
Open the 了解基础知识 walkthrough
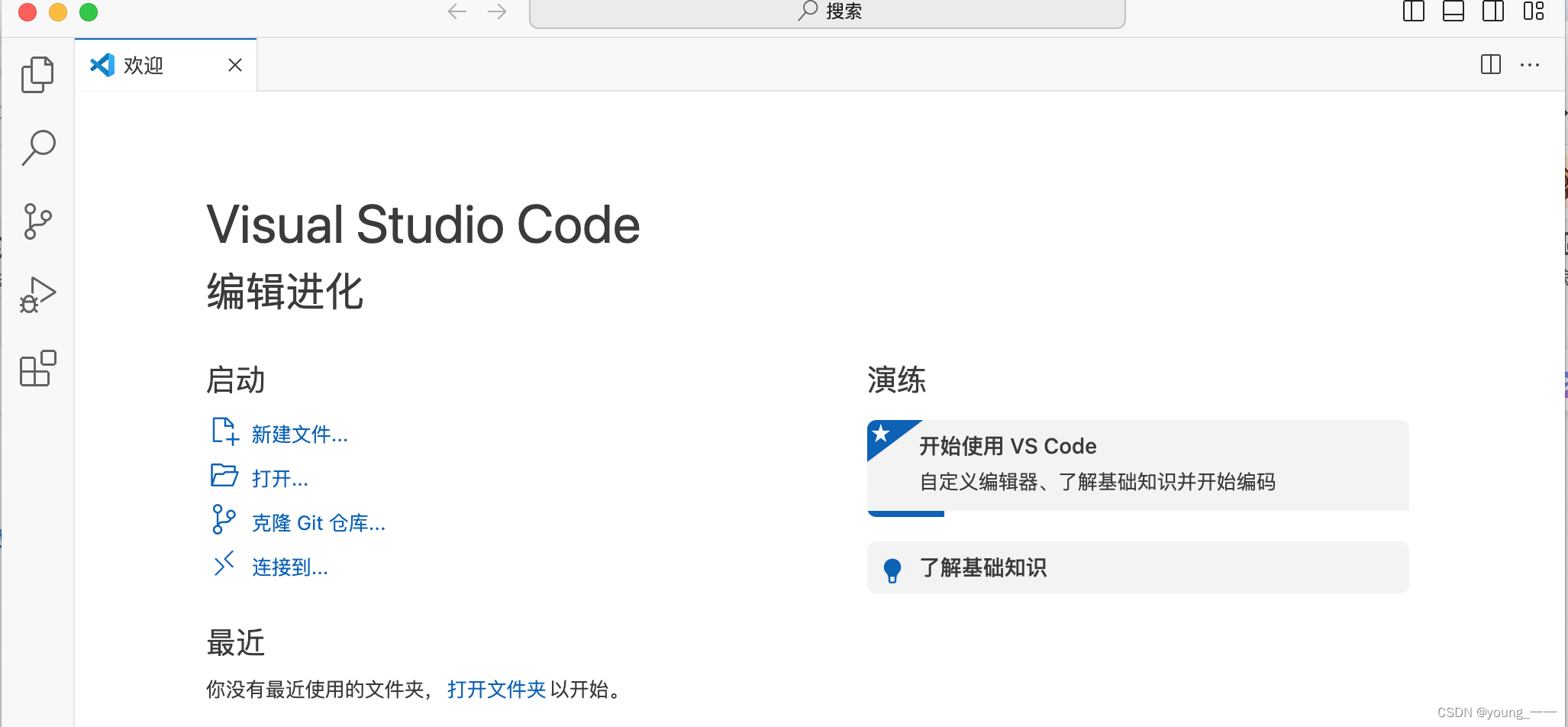click(1138, 567)
